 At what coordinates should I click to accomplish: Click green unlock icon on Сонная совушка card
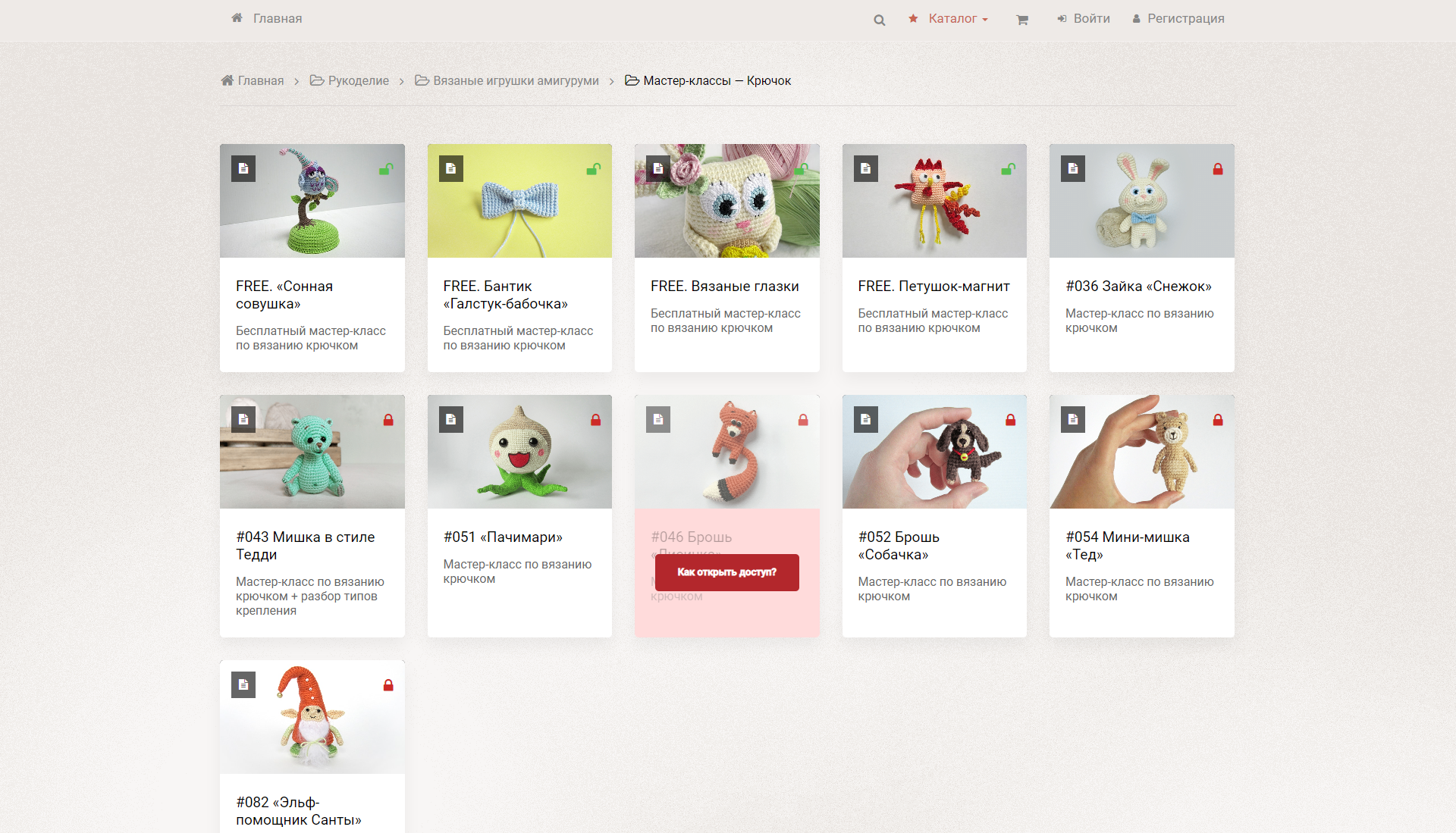tap(387, 169)
